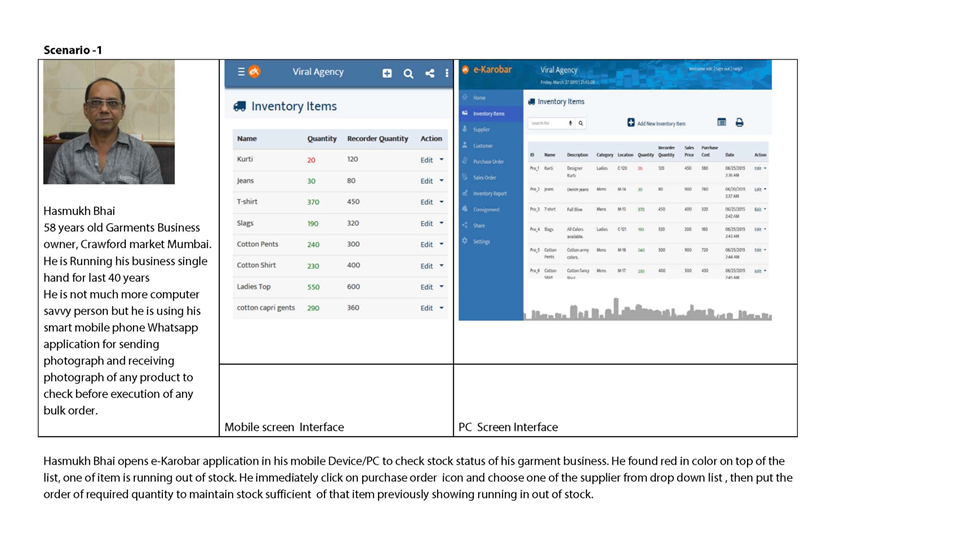Expand Edit dropdown for Ladies Top on mobile
Viewport: 960px width, 540px height.
pos(440,287)
